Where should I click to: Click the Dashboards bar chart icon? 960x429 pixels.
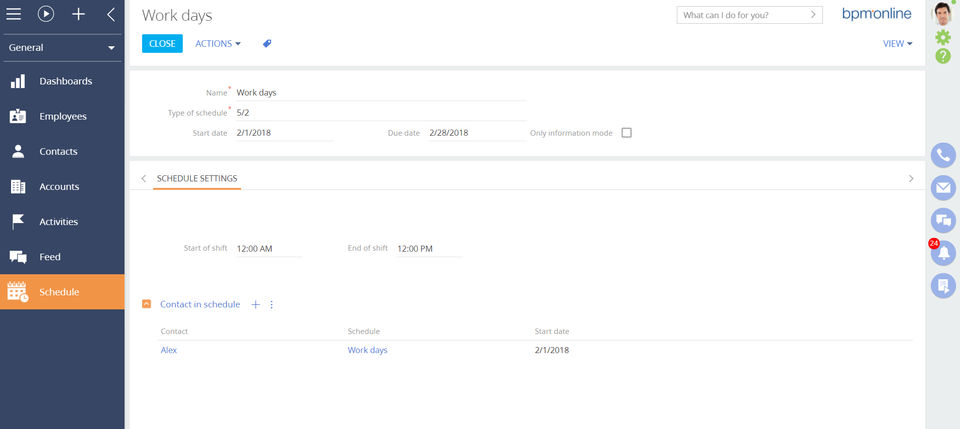pos(18,81)
